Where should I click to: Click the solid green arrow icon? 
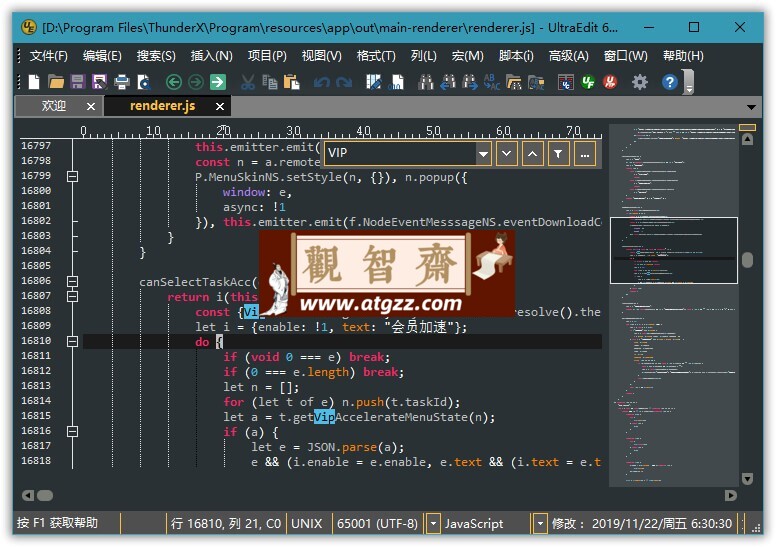coord(218,82)
